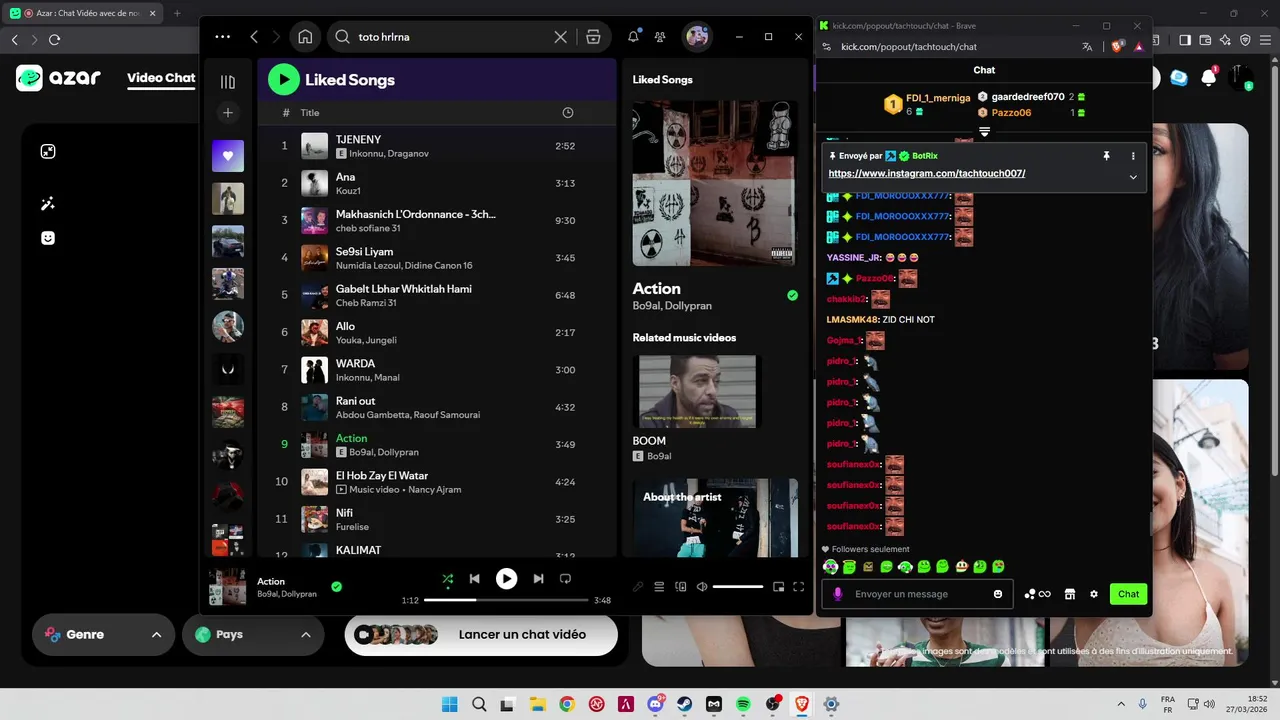
Task: Open Spotify from the Windows taskbar
Action: [743, 704]
